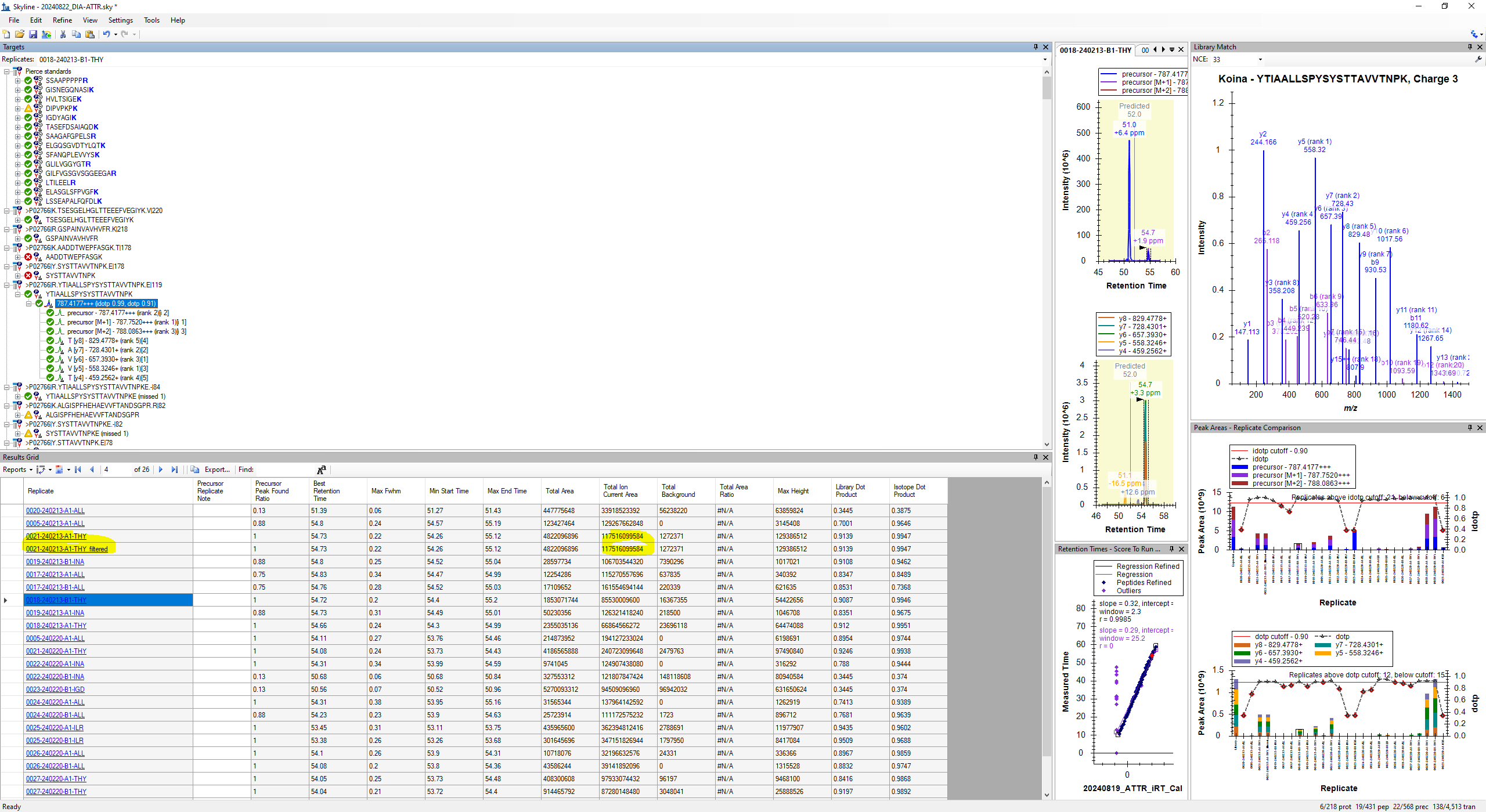The height and width of the screenshot is (812, 1486).
Task: Open the Settings menu
Action: pos(120,20)
